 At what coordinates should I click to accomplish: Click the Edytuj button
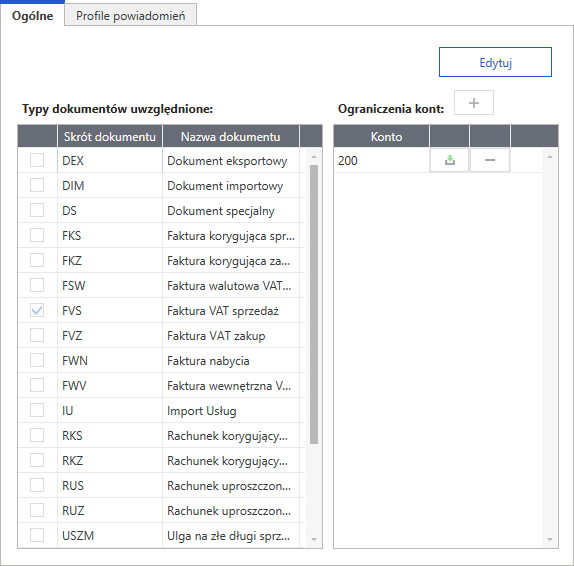(x=495, y=62)
